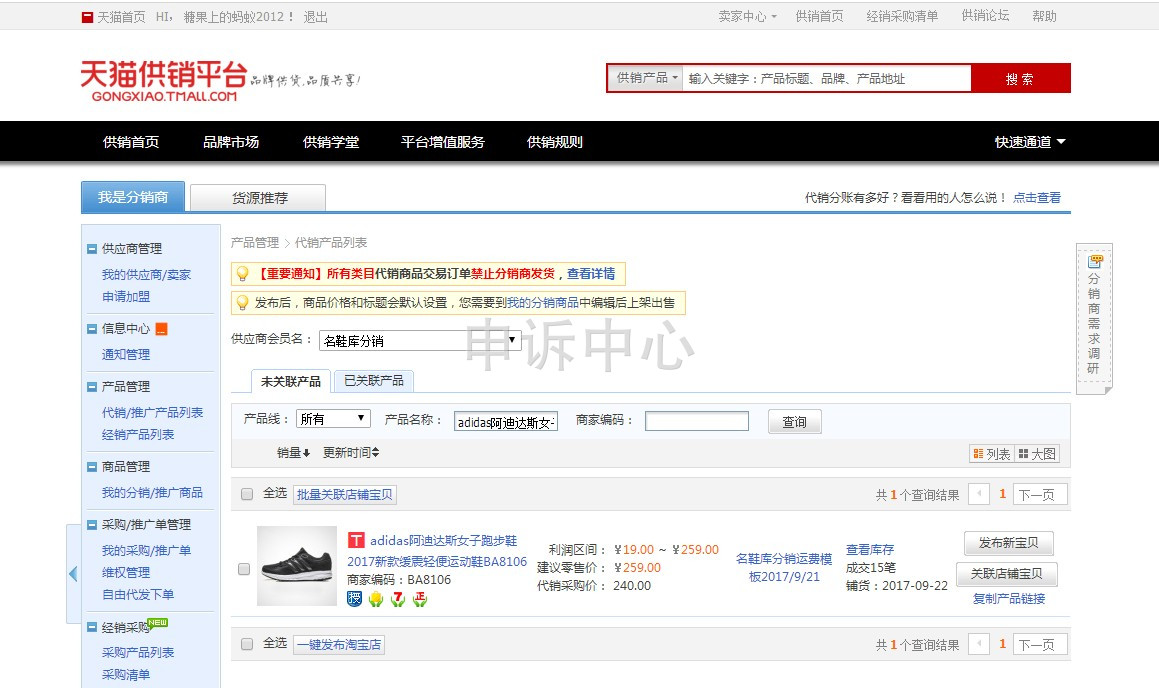This screenshot has width=1159, height=688.
Task: Click the red 搜索 button
Action: tap(1020, 78)
